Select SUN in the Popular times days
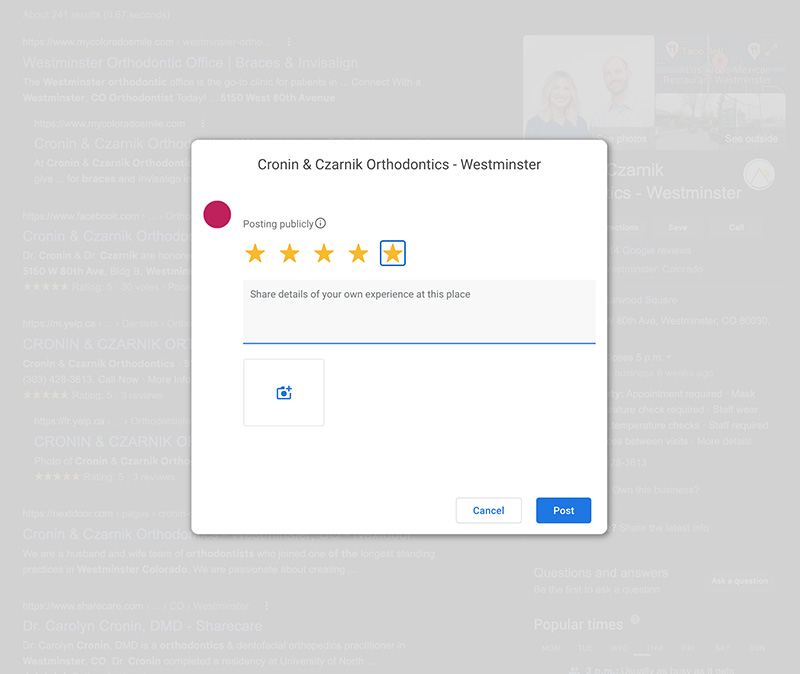Viewport: 800px width, 674px height. tap(757, 648)
